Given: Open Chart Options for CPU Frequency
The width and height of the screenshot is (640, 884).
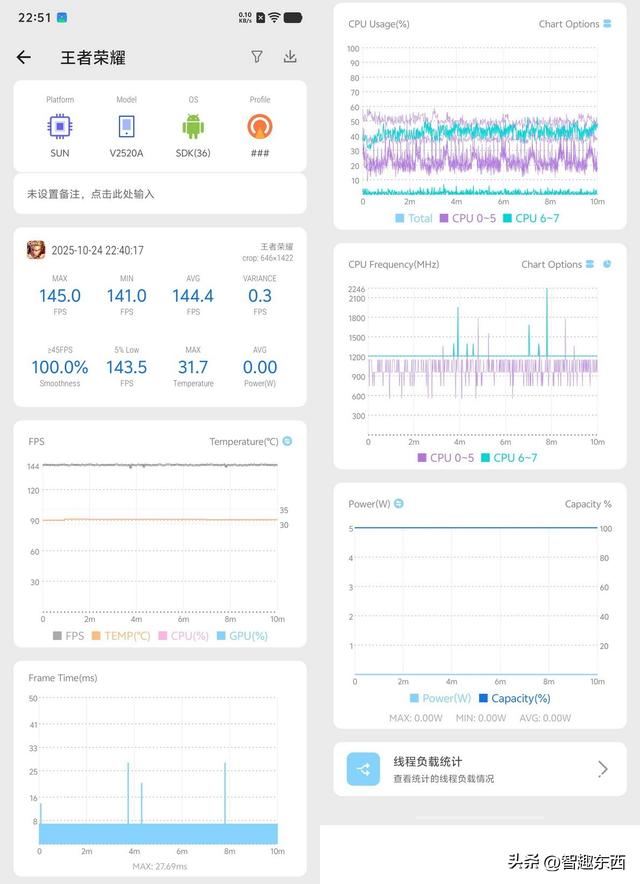Looking at the screenshot, I should tap(557, 264).
